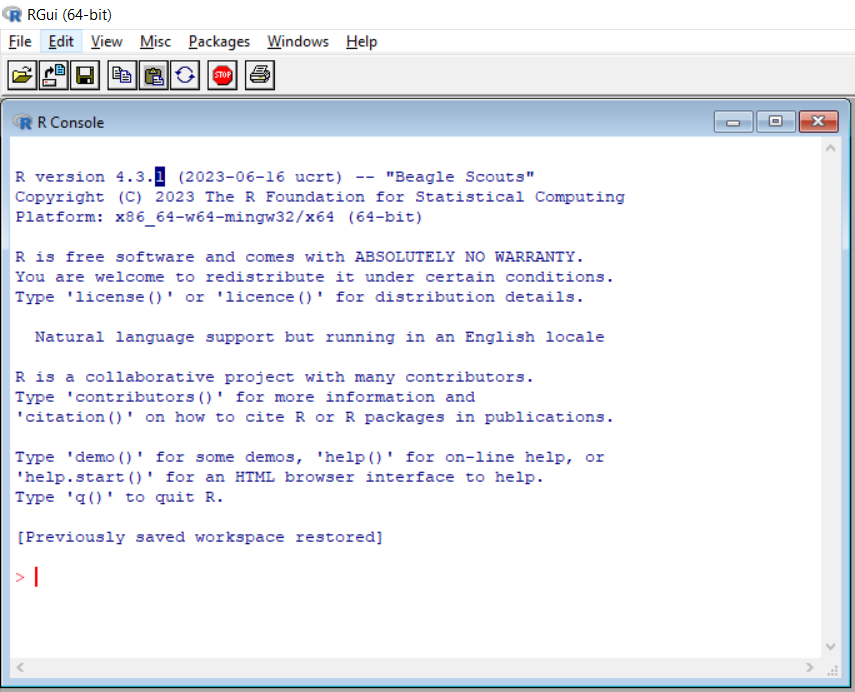Click the console's vertical scrollbar down arrow
This screenshot has width=855, height=692.
pyautogui.click(x=829, y=646)
